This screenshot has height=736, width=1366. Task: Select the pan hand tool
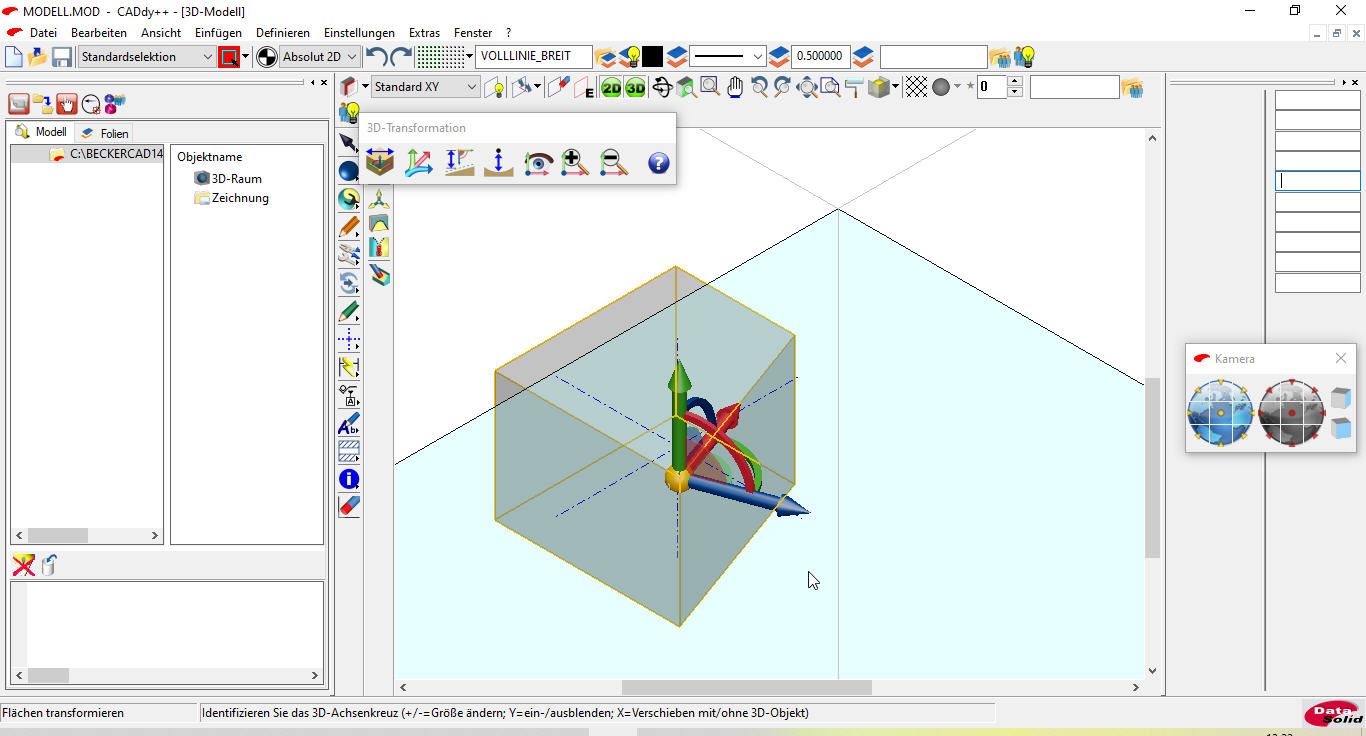(735, 88)
